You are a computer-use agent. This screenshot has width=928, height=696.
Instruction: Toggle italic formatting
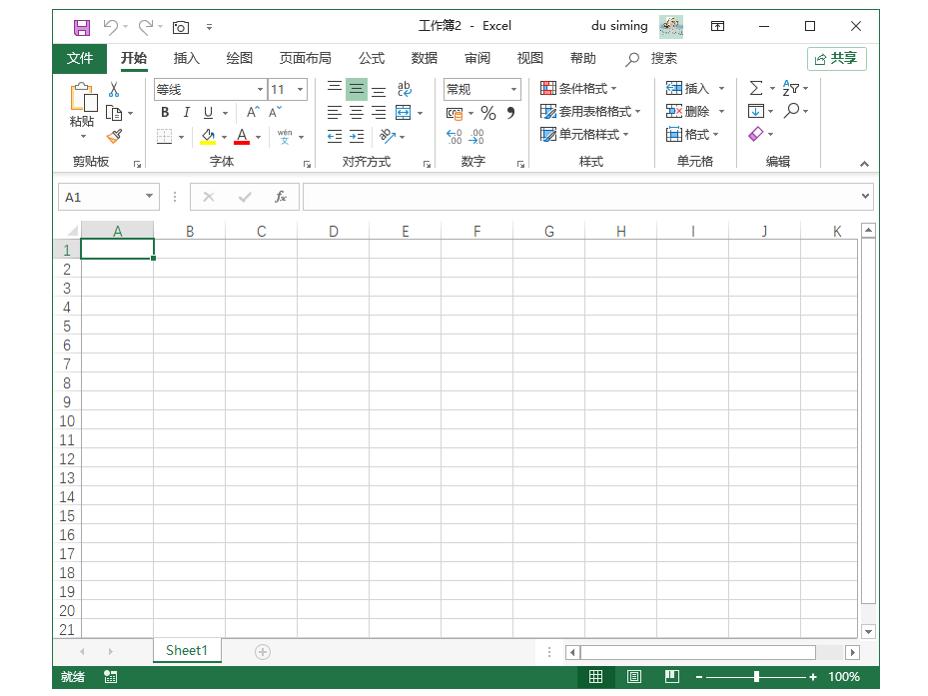coord(186,113)
